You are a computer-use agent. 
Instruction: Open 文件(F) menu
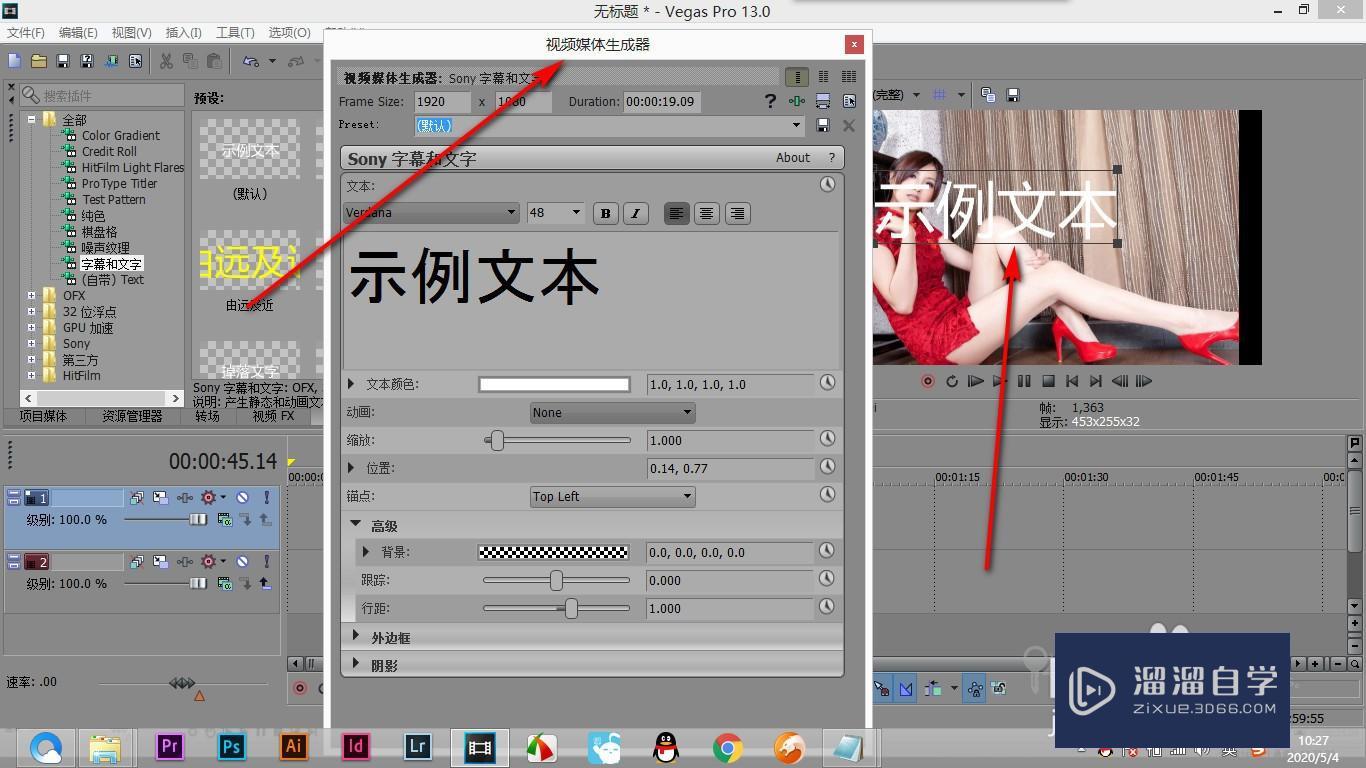[x=26, y=33]
